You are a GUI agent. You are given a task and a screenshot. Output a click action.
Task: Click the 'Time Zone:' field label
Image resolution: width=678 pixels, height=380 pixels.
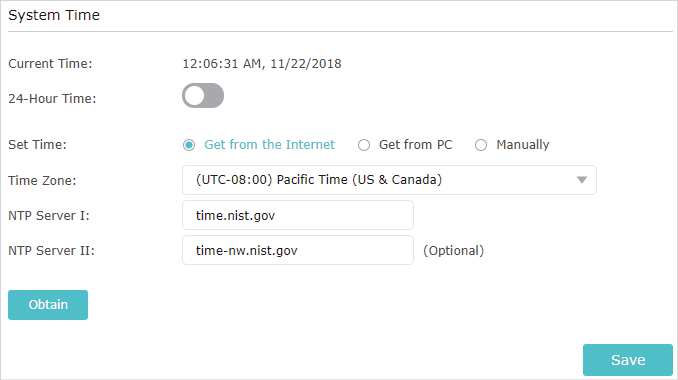[42, 180]
